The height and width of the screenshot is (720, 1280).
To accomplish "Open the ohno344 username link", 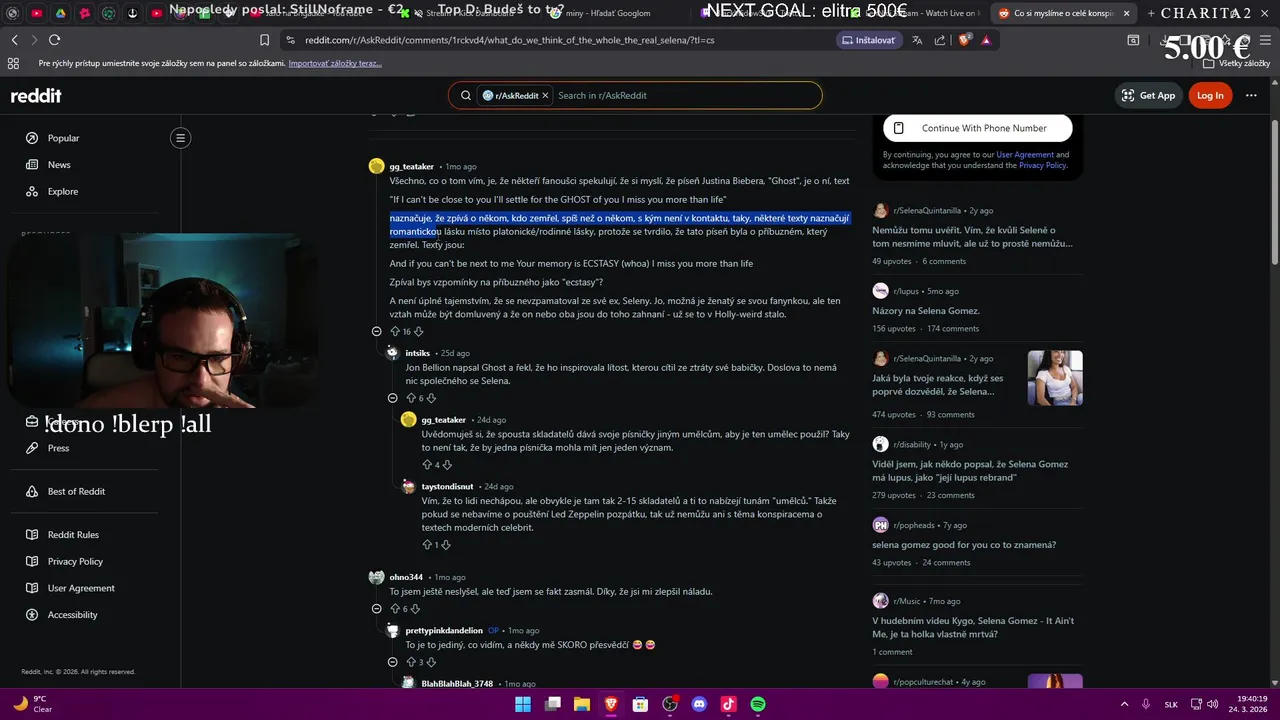I will 406,577.
